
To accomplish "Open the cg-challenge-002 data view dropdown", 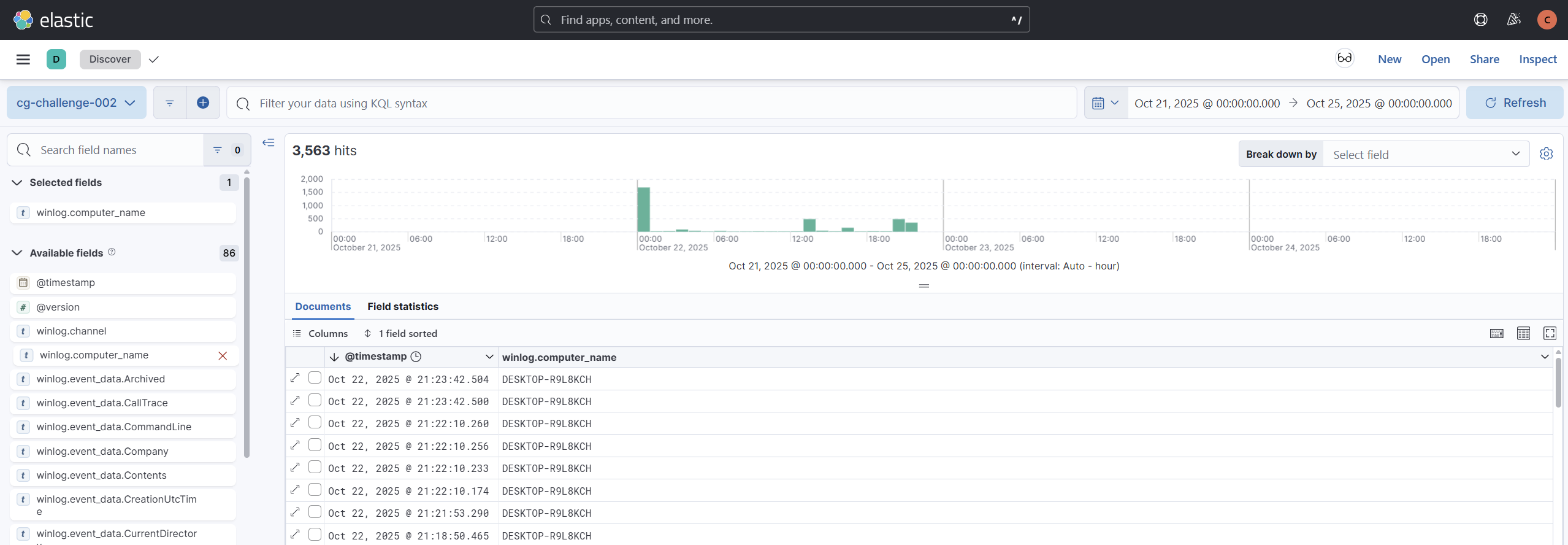I will point(77,103).
